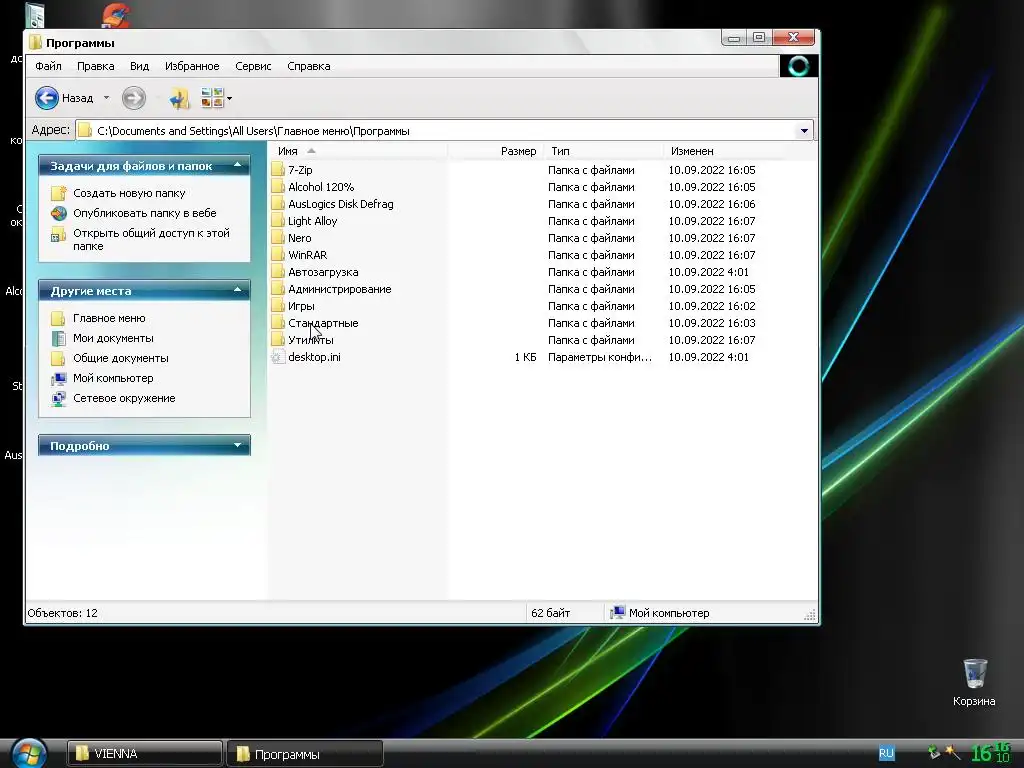1024x768 pixels.
Task: Open the Views icon in toolbar
Action: coord(212,98)
